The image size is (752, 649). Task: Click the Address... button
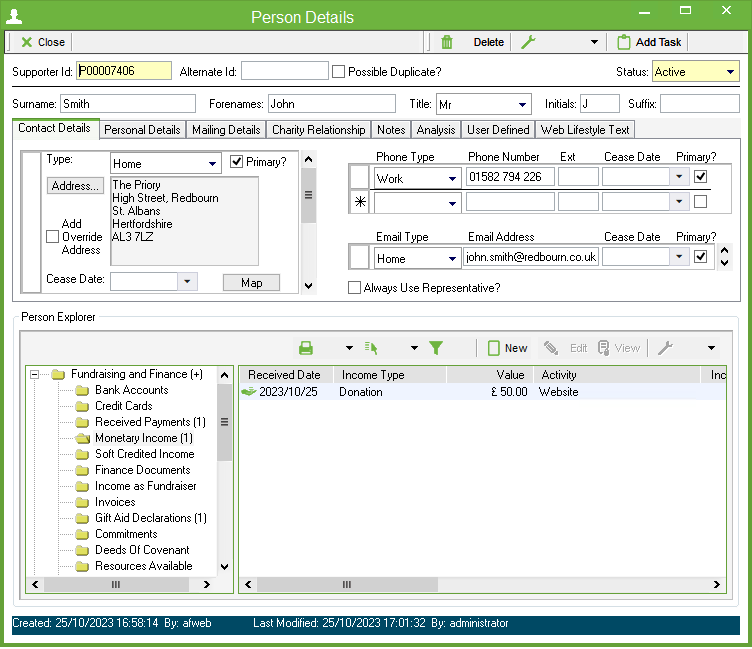click(75, 186)
